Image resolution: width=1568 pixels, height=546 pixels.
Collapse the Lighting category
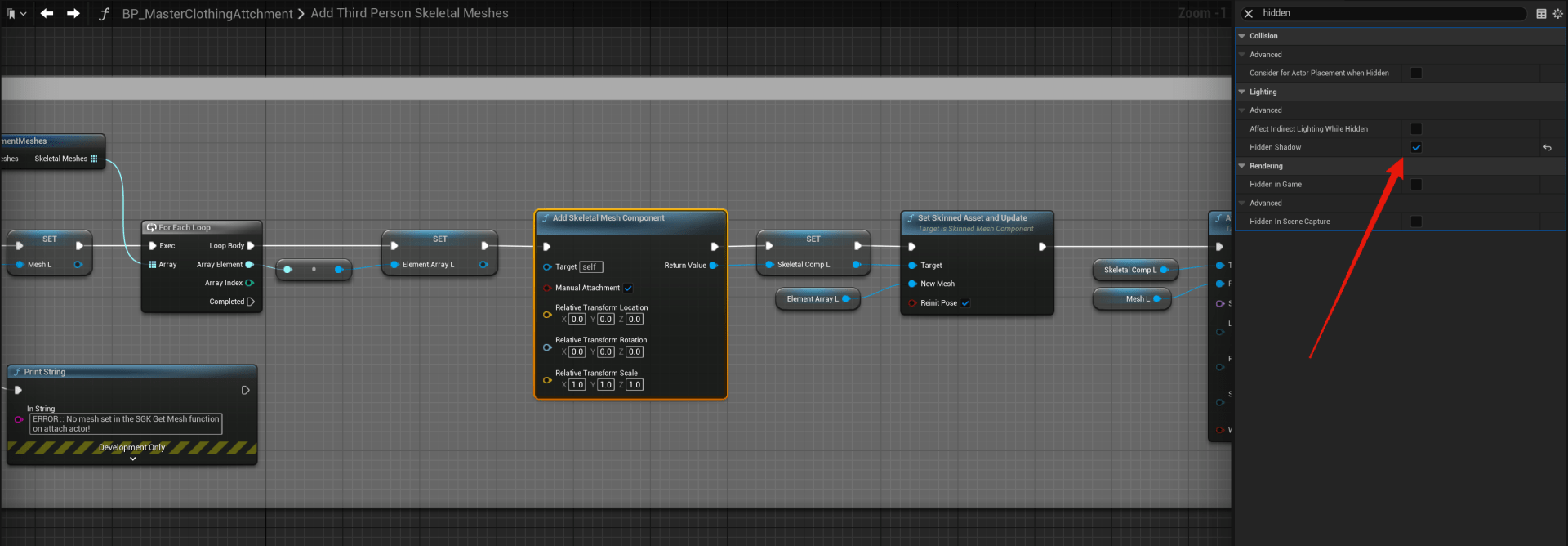tap(1242, 92)
